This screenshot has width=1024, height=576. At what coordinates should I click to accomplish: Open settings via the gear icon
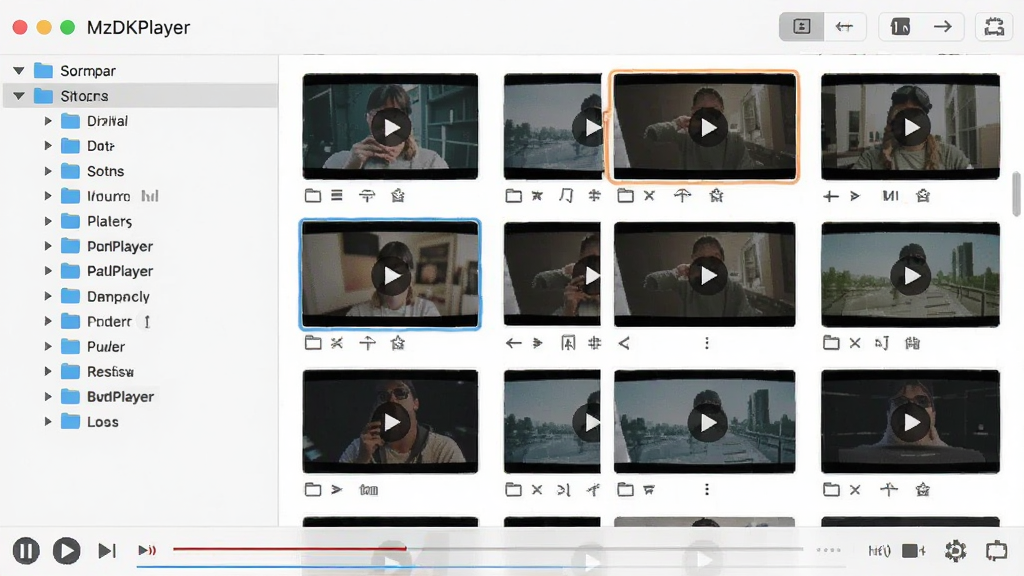point(955,551)
